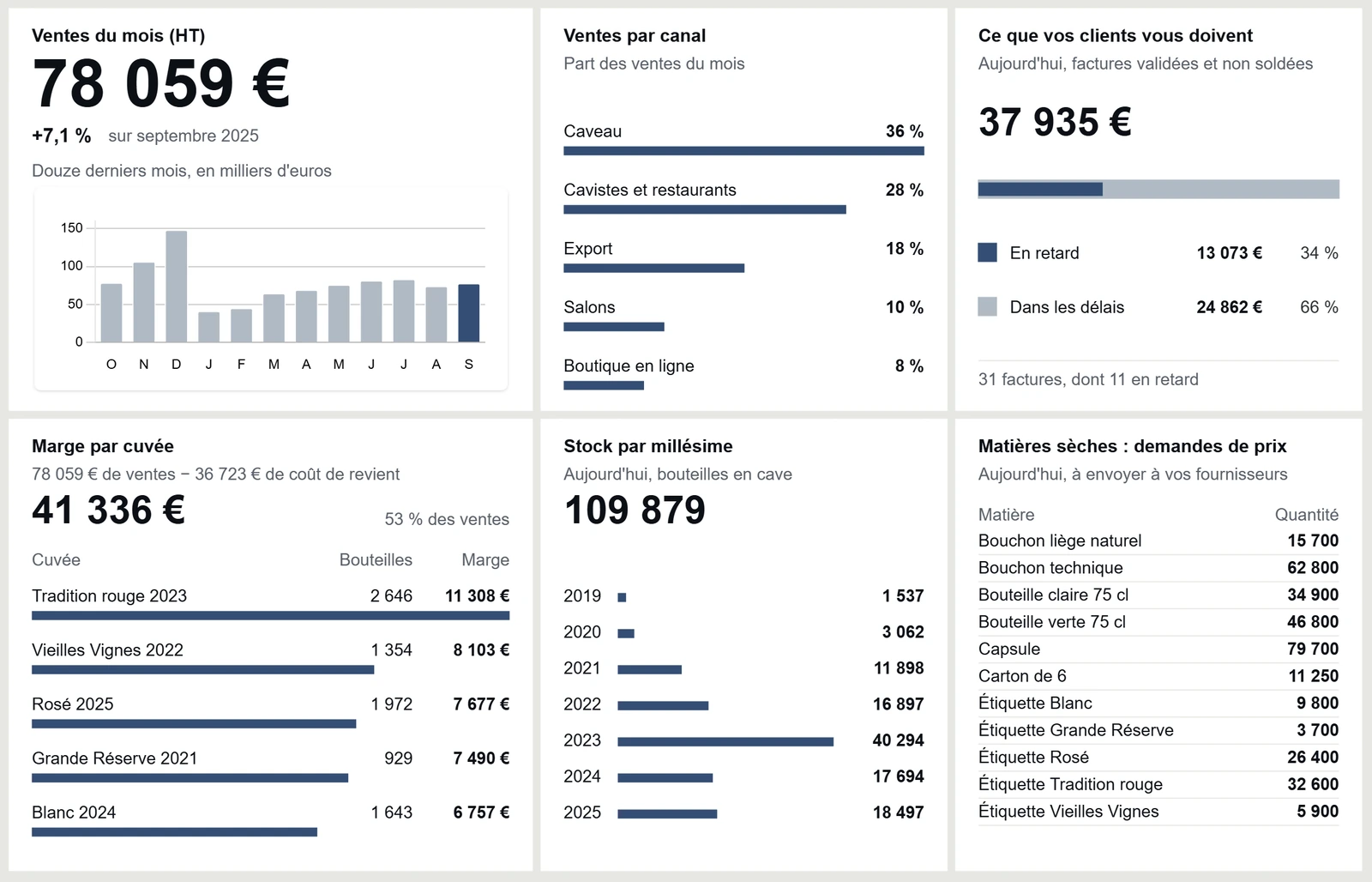Click the Bouteilles column header

tap(376, 559)
